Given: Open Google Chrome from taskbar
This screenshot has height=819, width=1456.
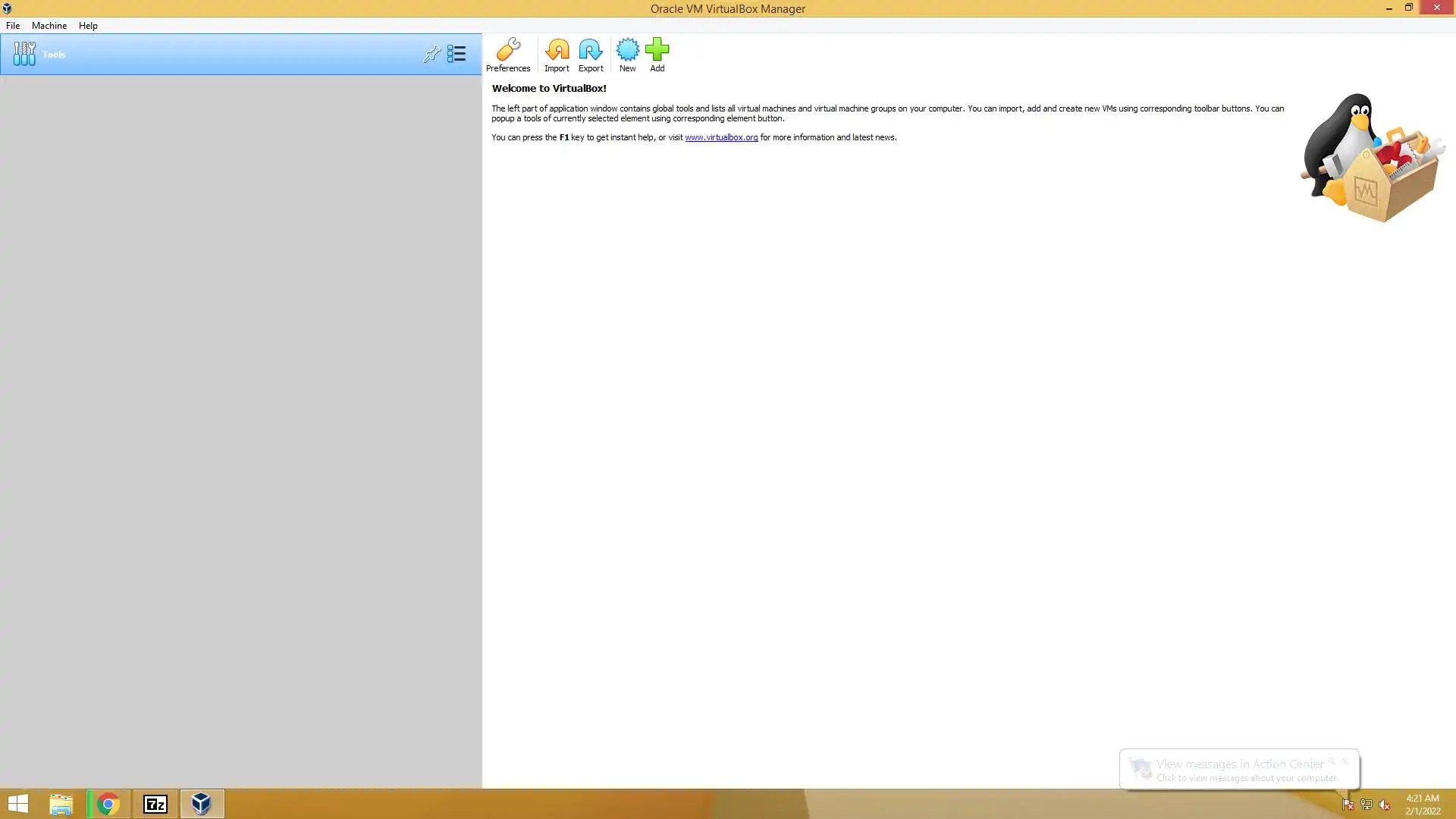Looking at the screenshot, I should click(108, 804).
